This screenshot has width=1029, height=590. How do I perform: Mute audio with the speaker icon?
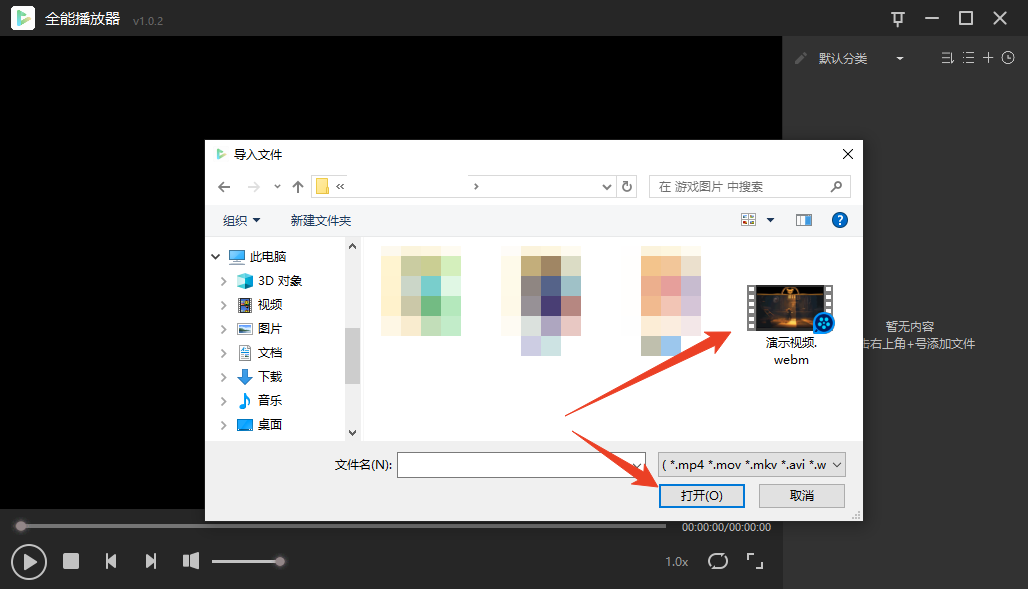[x=191, y=561]
